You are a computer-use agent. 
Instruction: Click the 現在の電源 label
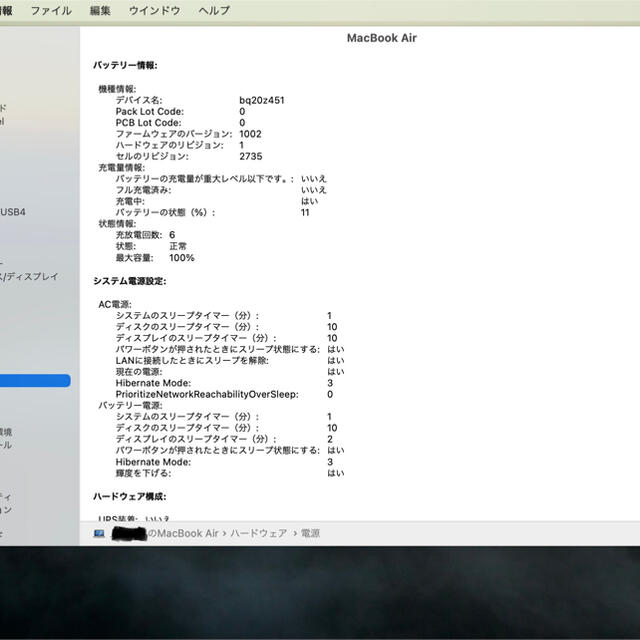click(x=139, y=372)
